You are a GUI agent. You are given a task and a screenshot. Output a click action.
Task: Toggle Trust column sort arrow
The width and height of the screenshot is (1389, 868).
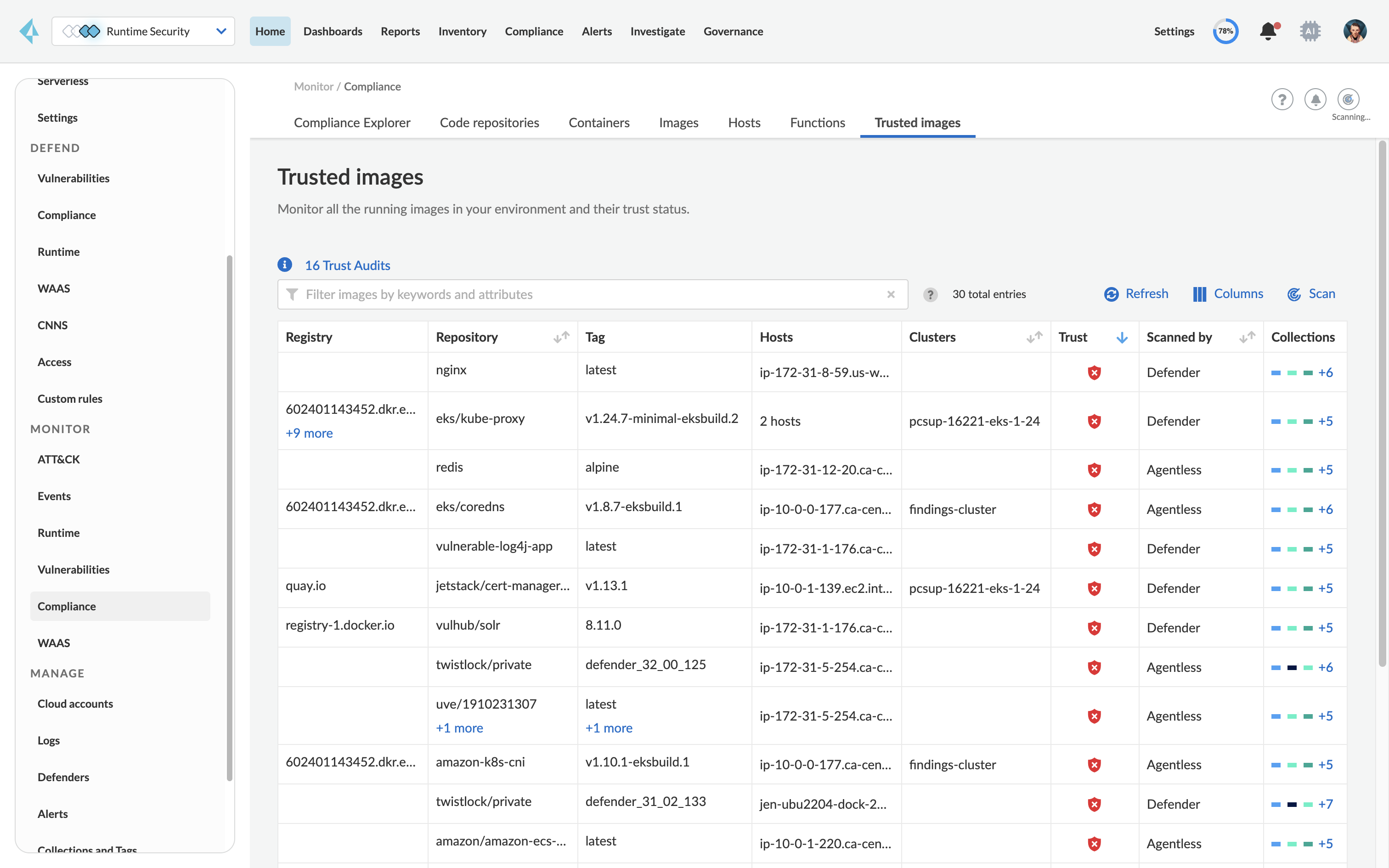click(1122, 338)
